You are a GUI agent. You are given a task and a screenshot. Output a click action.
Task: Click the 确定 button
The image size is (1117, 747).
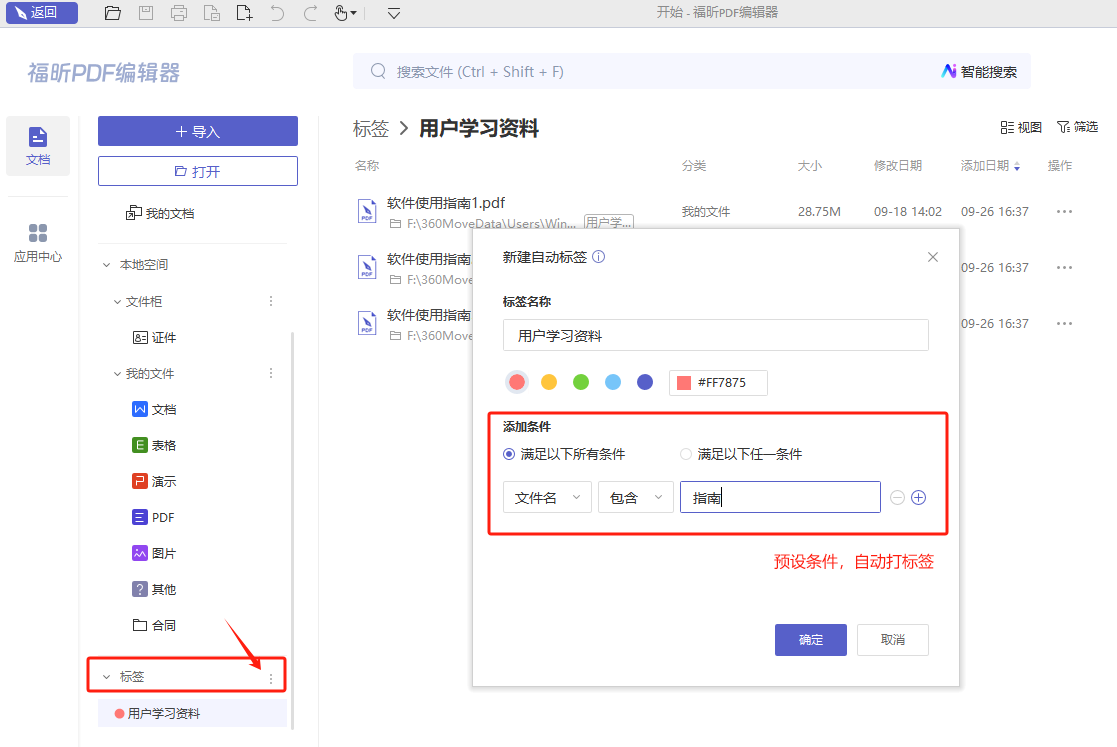pyautogui.click(x=810, y=640)
